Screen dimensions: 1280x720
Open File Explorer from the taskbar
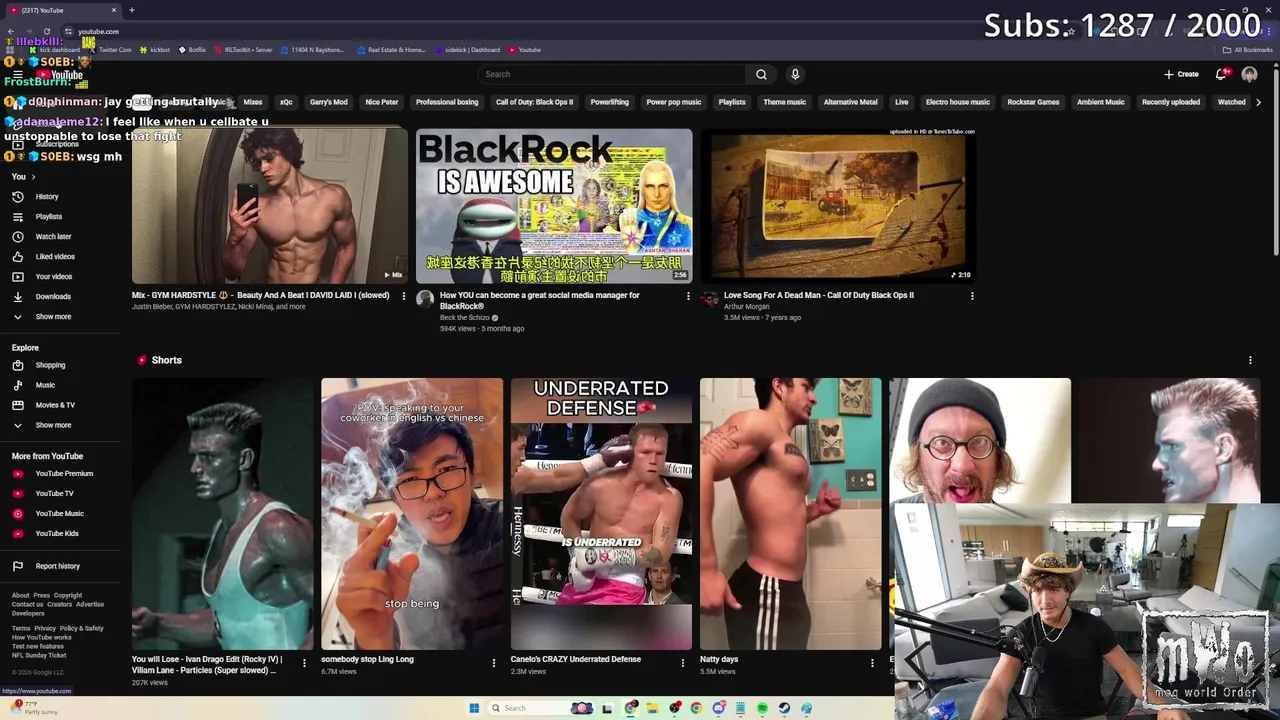[652, 708]
